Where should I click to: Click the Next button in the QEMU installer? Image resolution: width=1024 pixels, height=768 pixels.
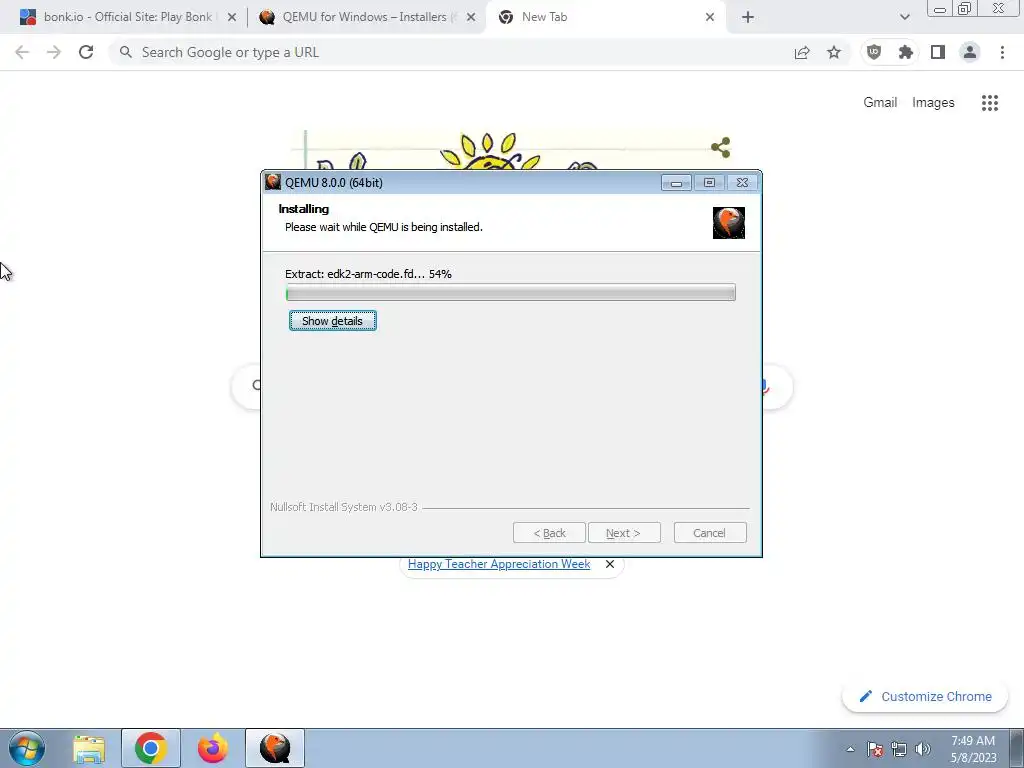coord(624,533)
